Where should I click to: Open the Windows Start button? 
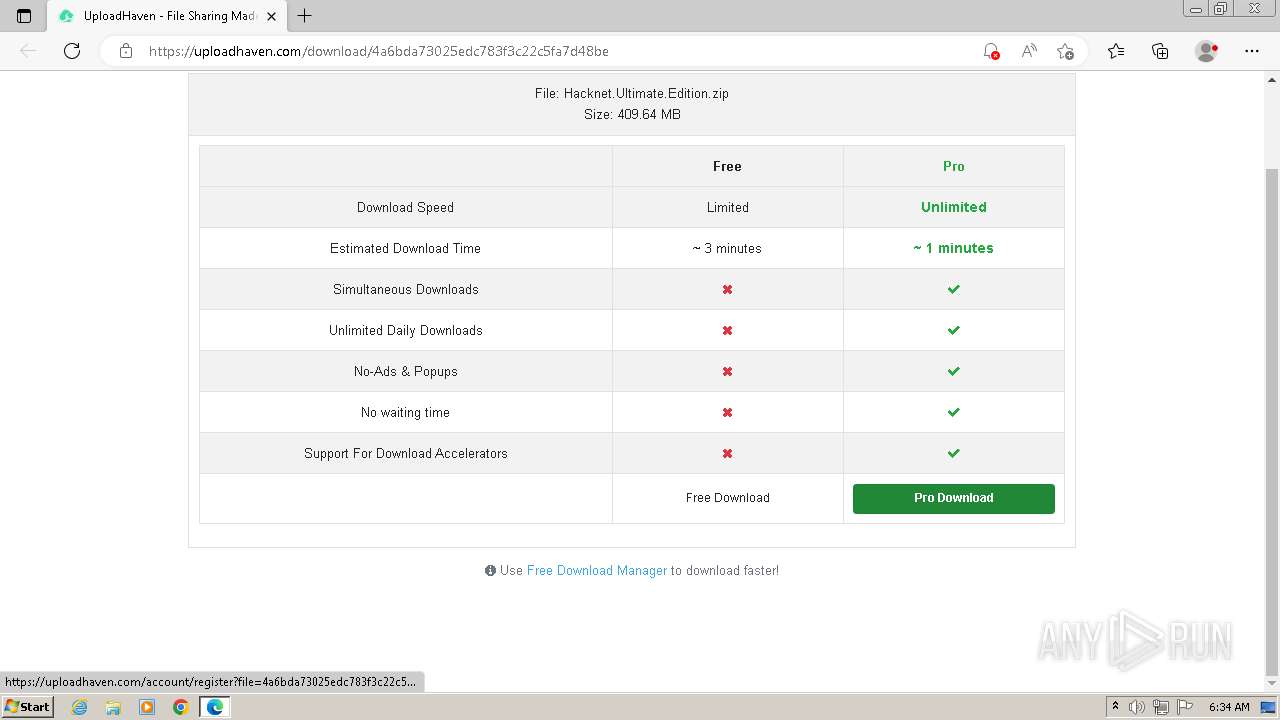tap(28, 707)
